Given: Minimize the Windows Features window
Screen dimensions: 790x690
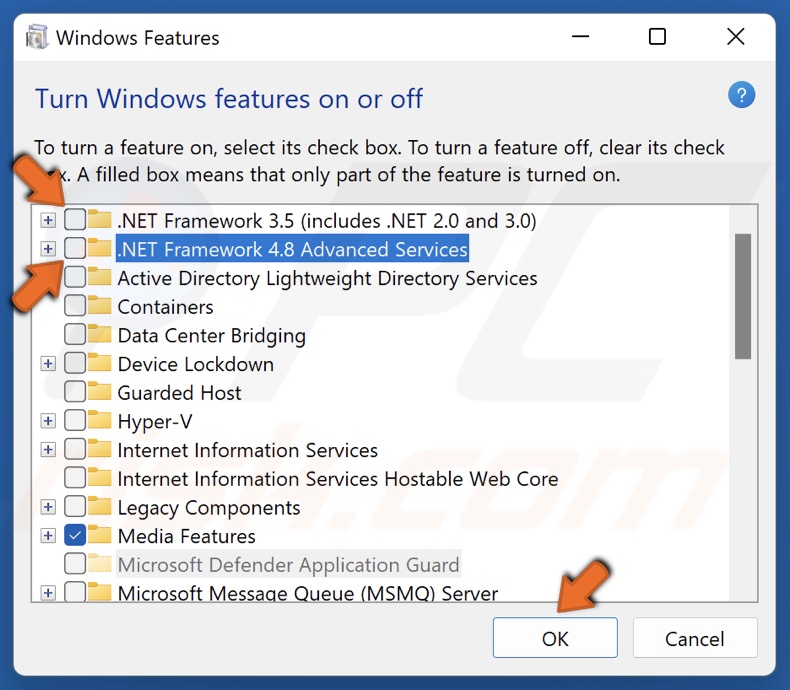Looking at the screenshot, I should pos(580,37).
